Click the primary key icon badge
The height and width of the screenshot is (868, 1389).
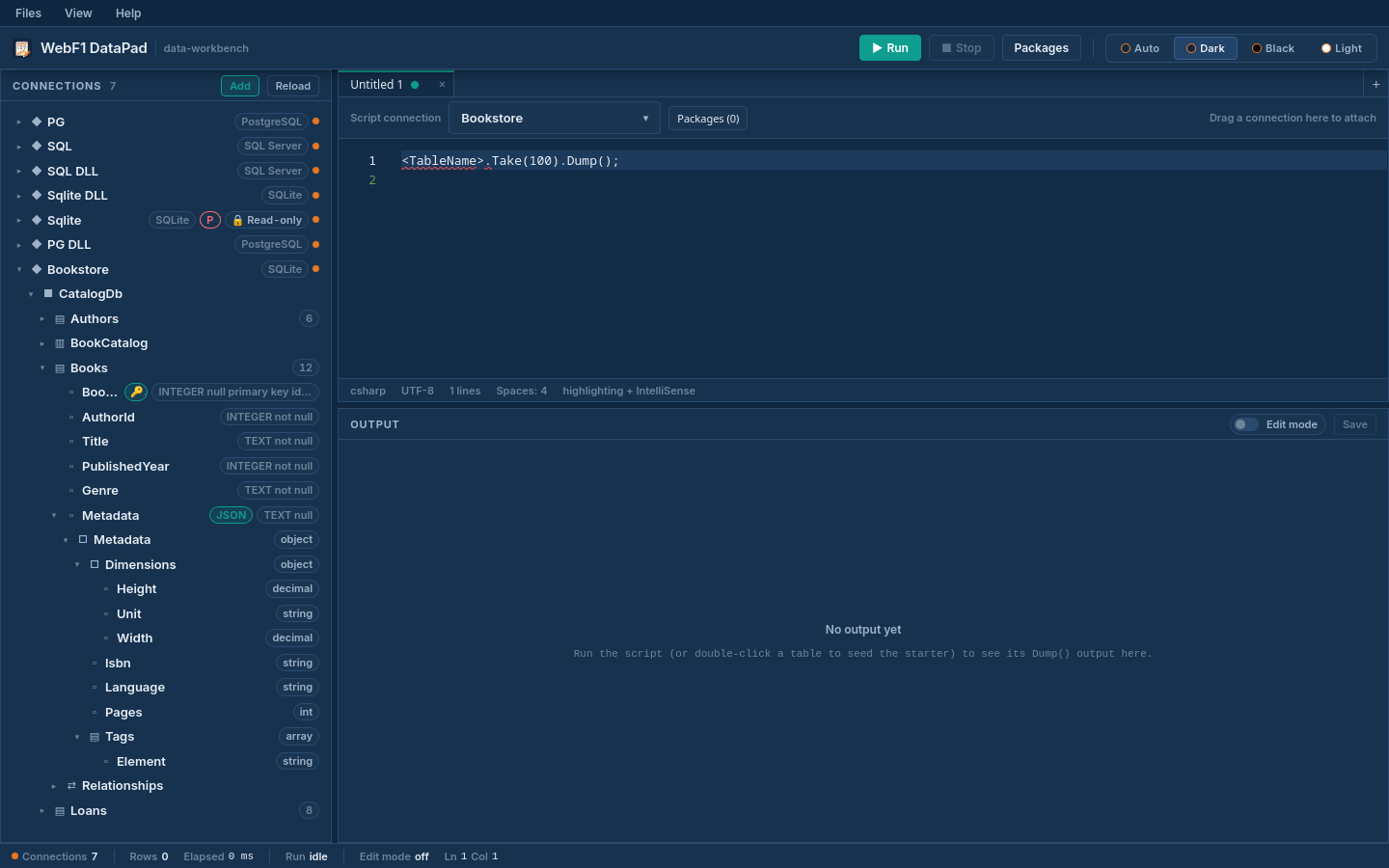[136, 392]
